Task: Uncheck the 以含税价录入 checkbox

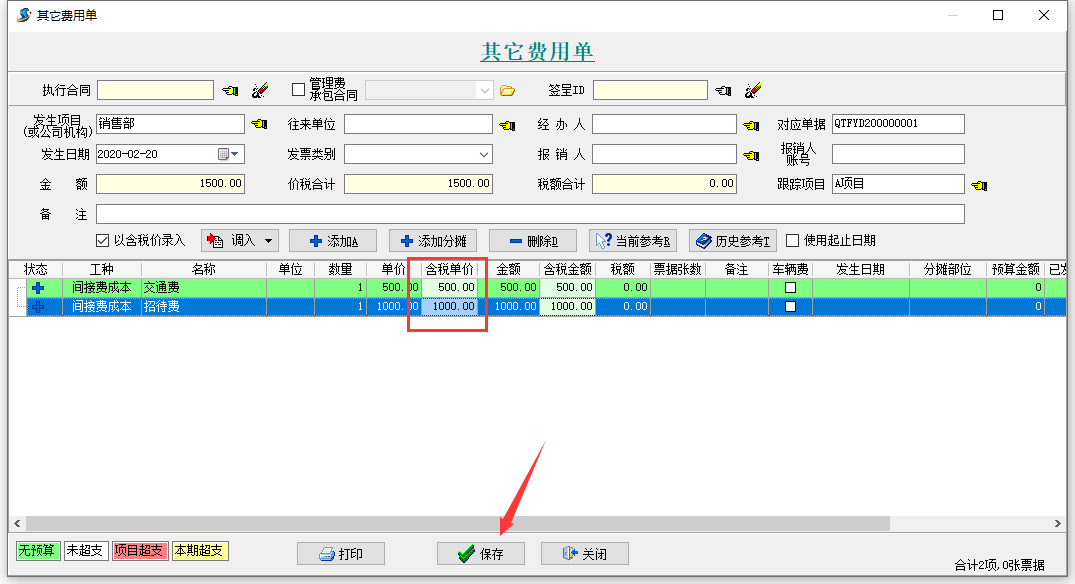Action: click(102, 239)
